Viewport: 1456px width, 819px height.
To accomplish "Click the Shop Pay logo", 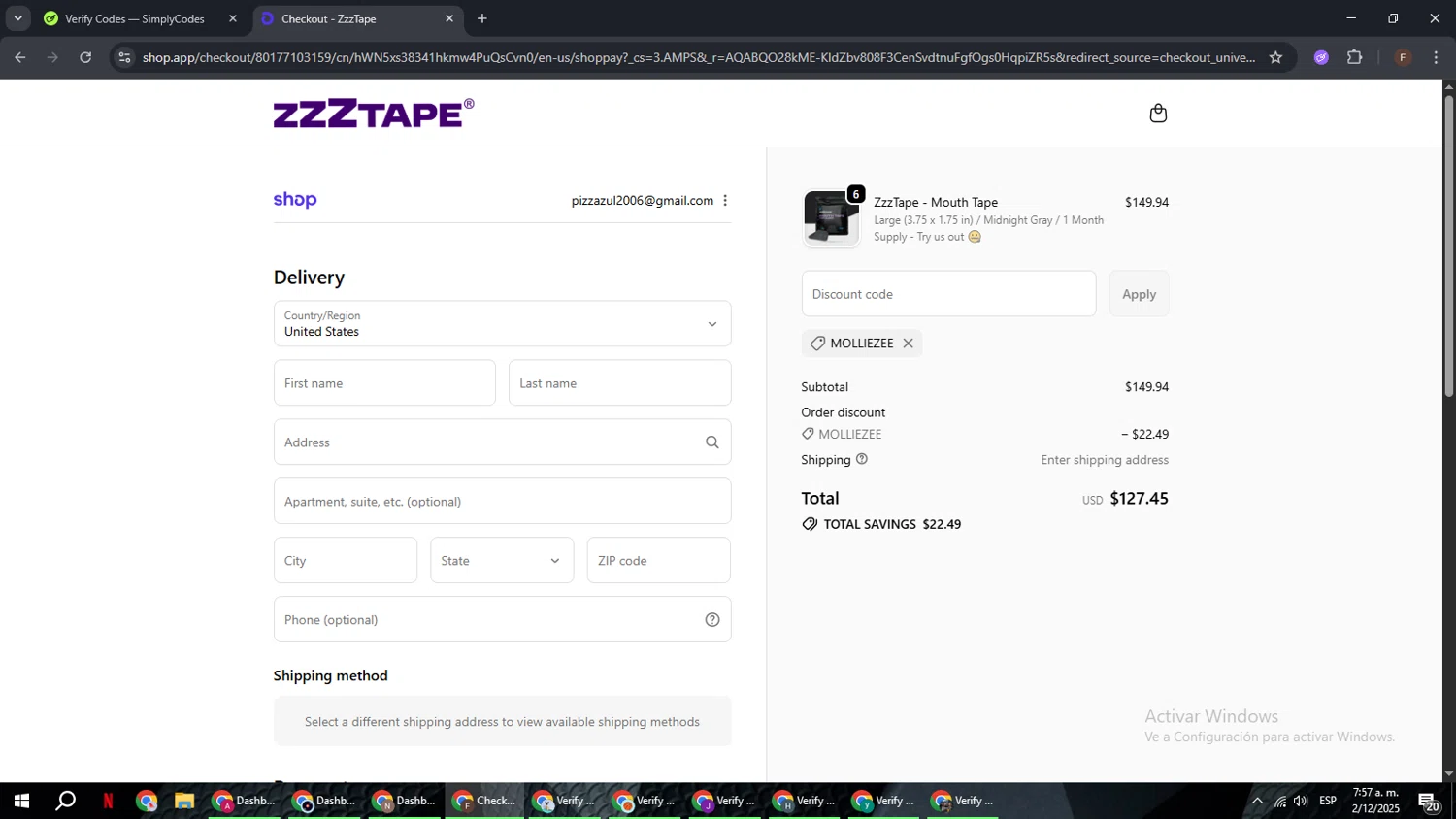I will 295,200.
